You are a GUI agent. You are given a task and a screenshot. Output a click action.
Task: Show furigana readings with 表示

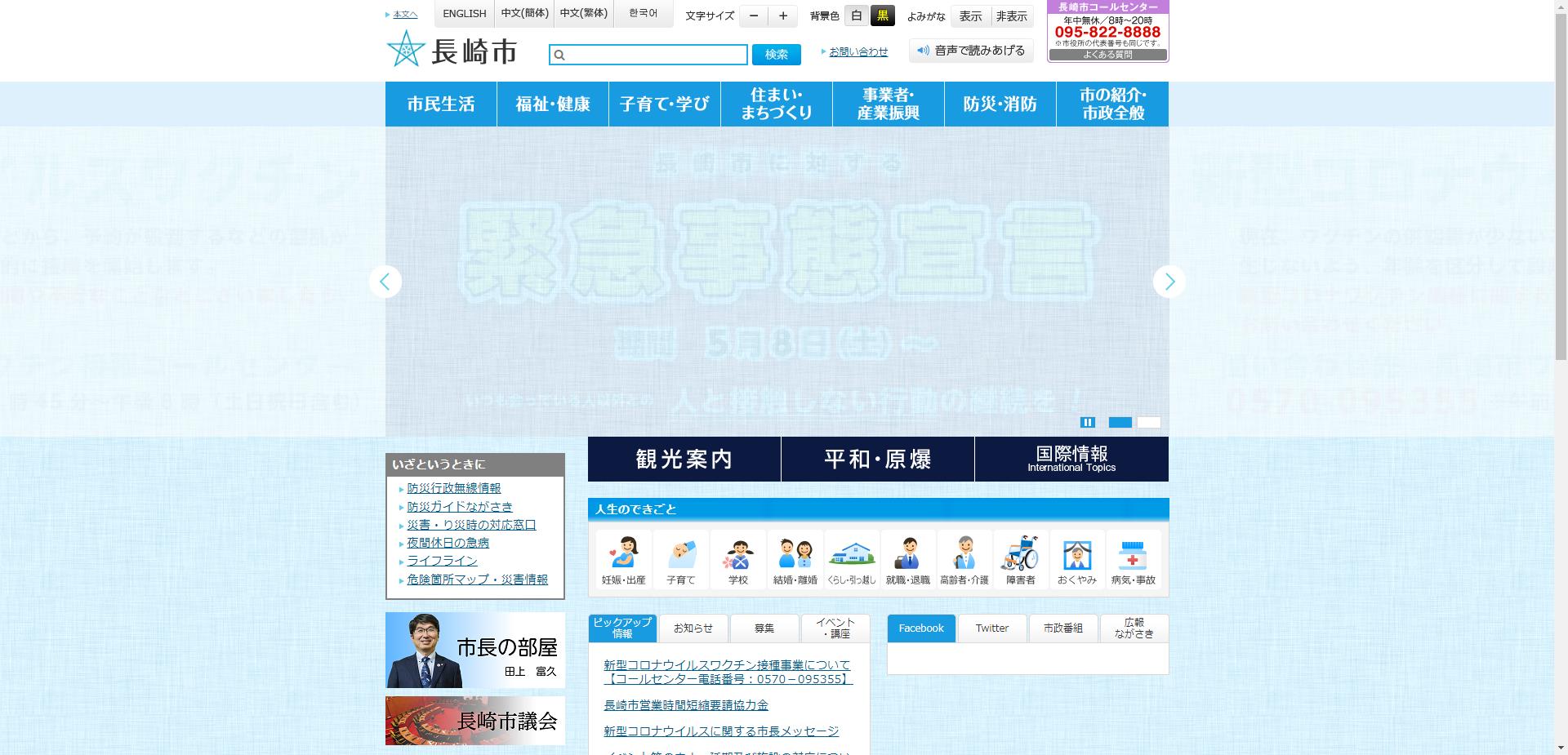(970, 16)
